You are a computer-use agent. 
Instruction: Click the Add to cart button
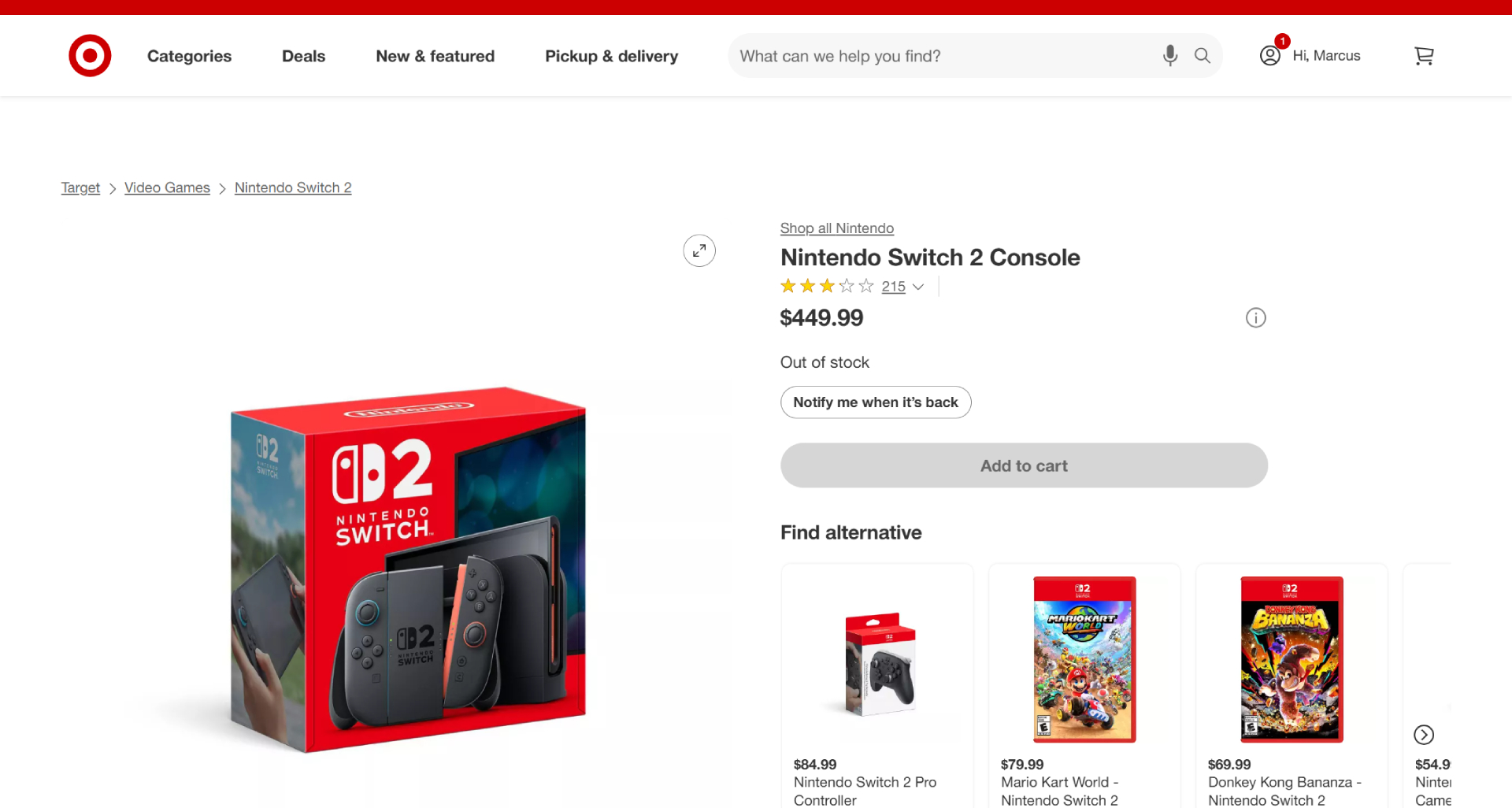click(x=1023, y=465)
